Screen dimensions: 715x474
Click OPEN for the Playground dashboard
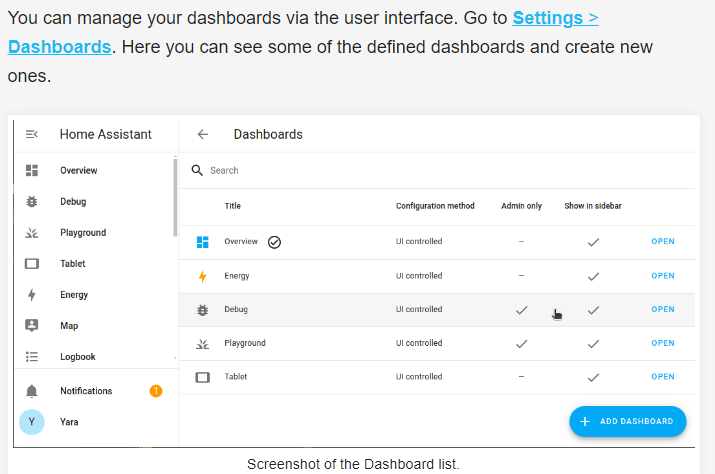[663, 343]
